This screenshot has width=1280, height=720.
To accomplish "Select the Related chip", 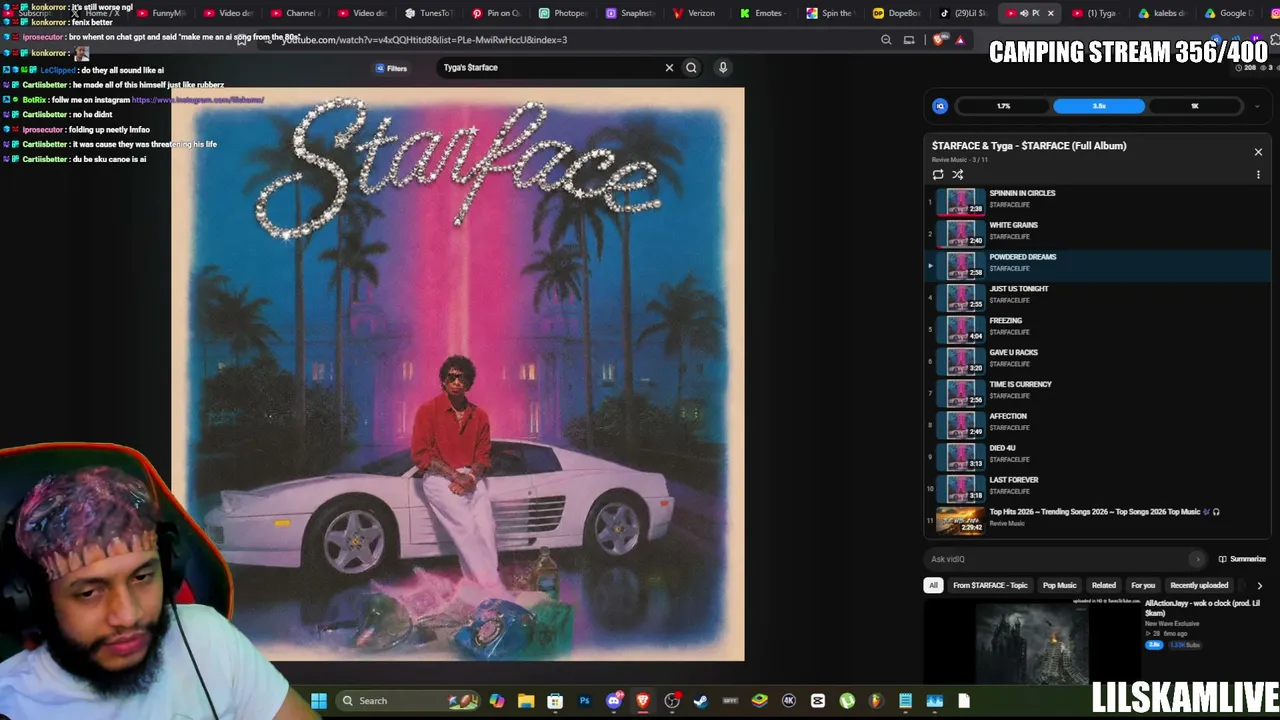I will tap(1104, 585).
